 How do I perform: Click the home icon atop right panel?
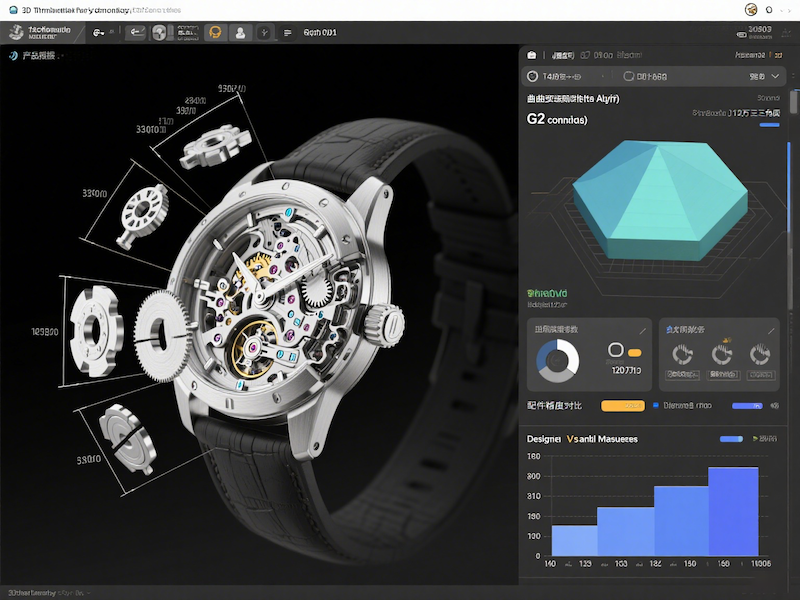tap(532, 55)
